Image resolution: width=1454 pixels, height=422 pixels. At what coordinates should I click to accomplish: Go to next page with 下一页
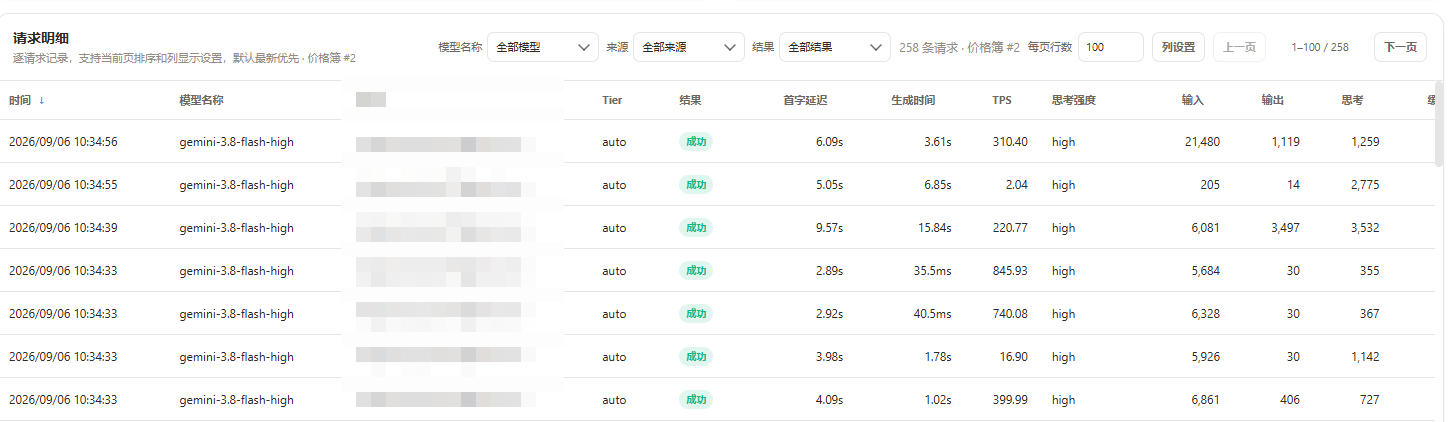click(x=1400, y=47)
